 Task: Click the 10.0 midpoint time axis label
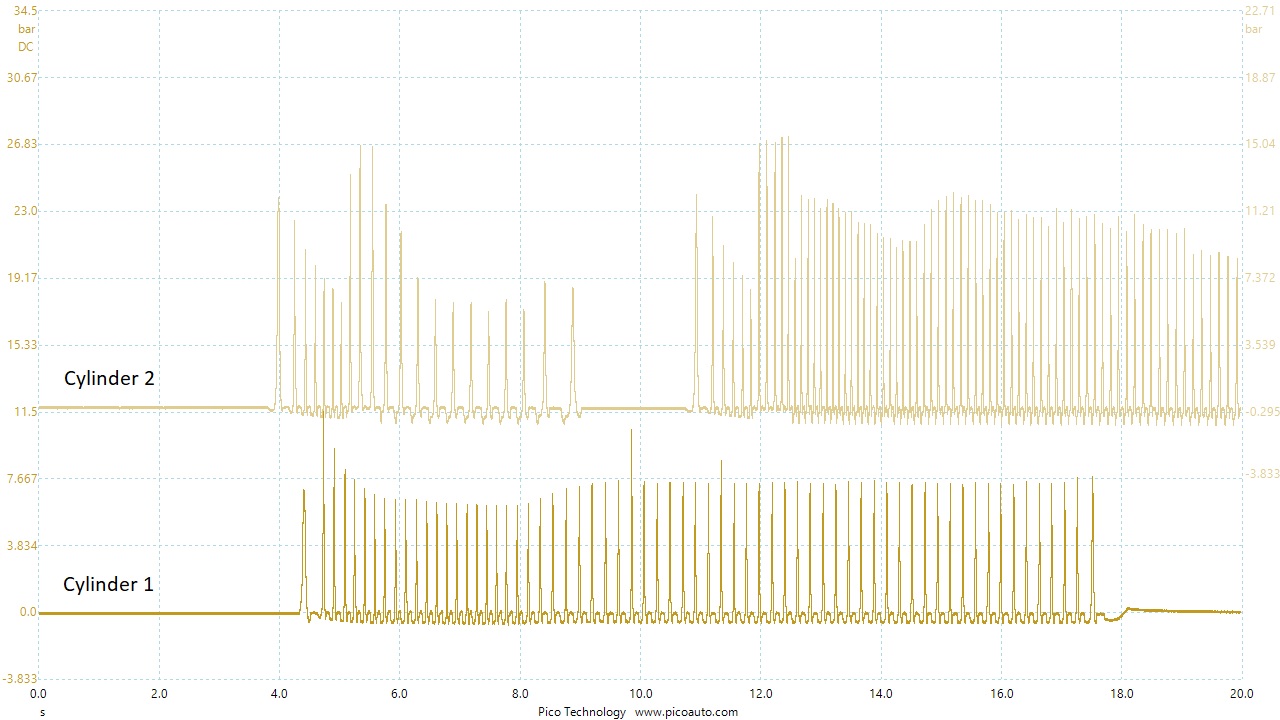click(x=640, y=692)
